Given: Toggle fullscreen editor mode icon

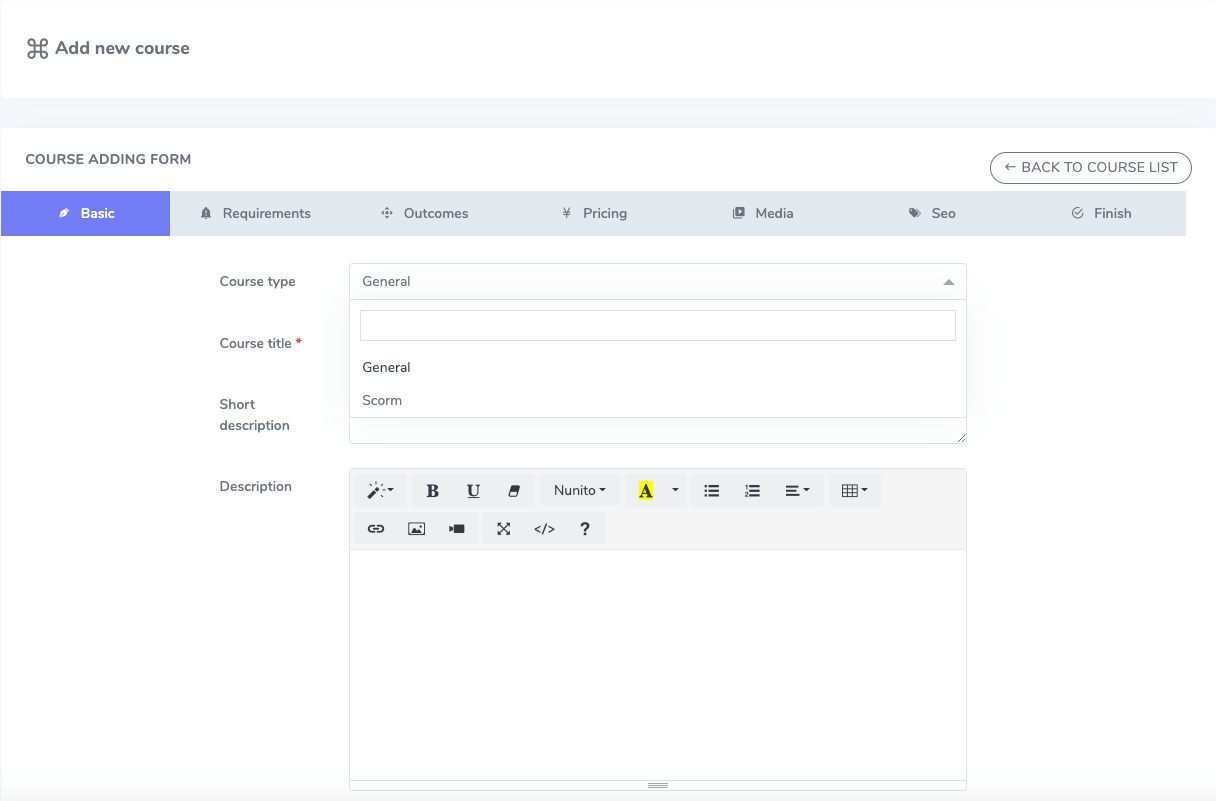Looking at the screenshot, I should [x=504, y=529].
